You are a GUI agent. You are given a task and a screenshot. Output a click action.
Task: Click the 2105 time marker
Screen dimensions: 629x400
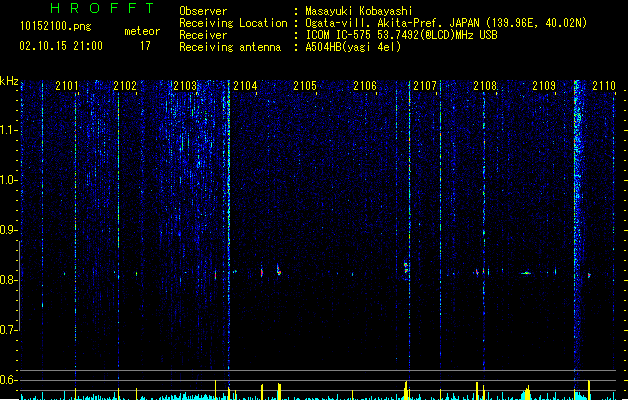(305, 86)
